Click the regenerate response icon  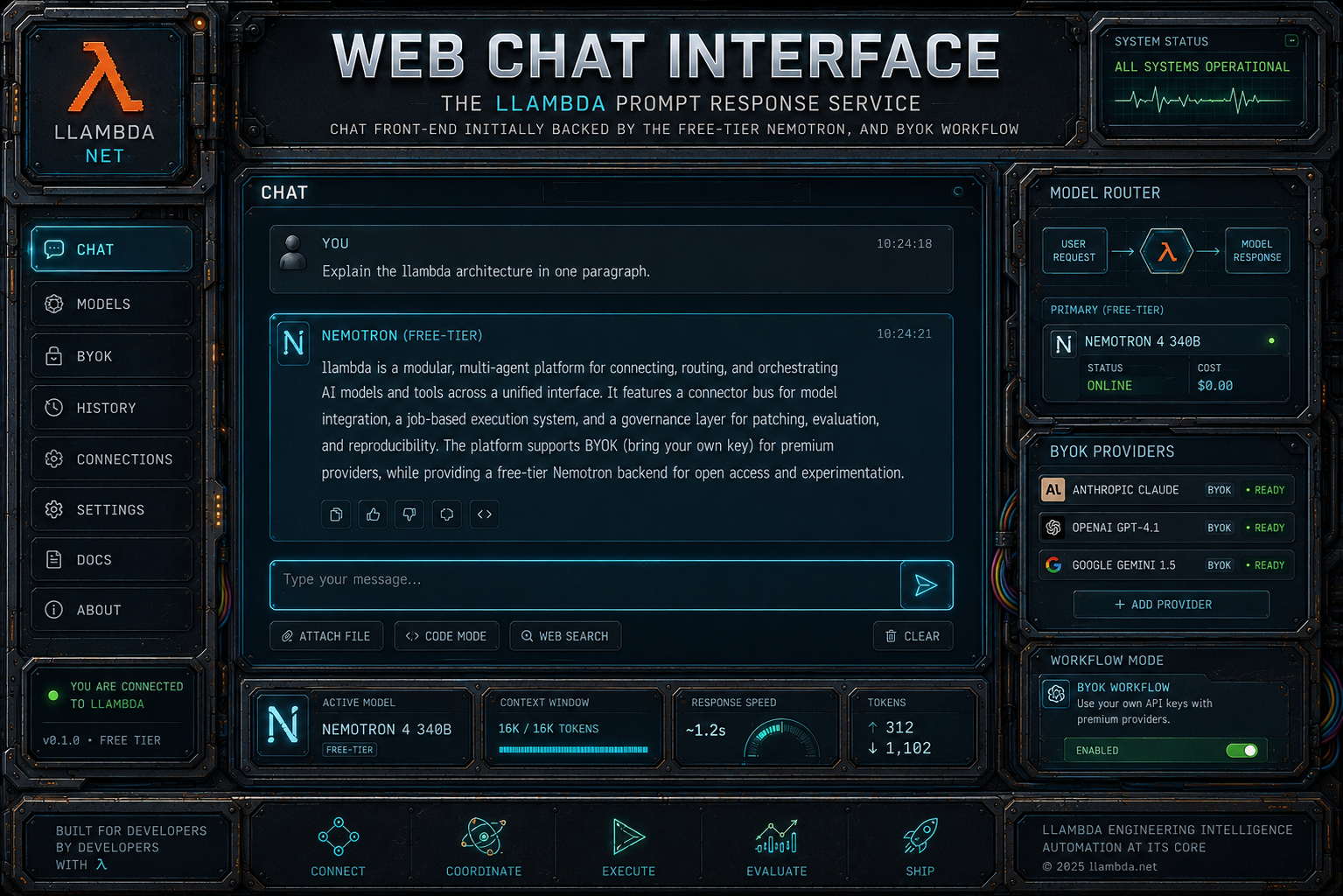tap(447, 514)
